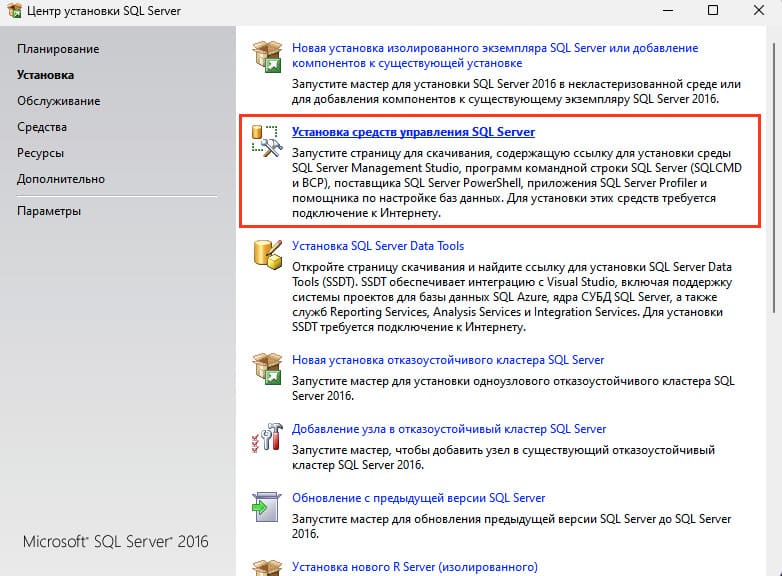Image resolution: width=782 pixels, height=576 pixels.
Task: Open the Параметры section
Action: coord(49,211)
